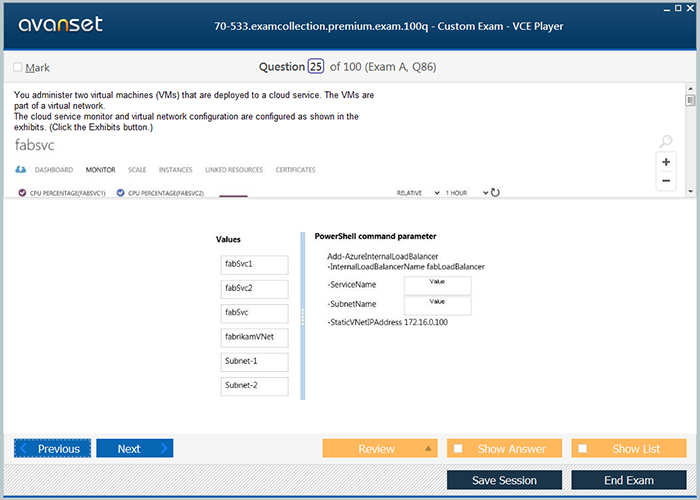Click the Show List button
This screenshot has height=500, width=700.
pyautogui.click(x=629, y=448)
